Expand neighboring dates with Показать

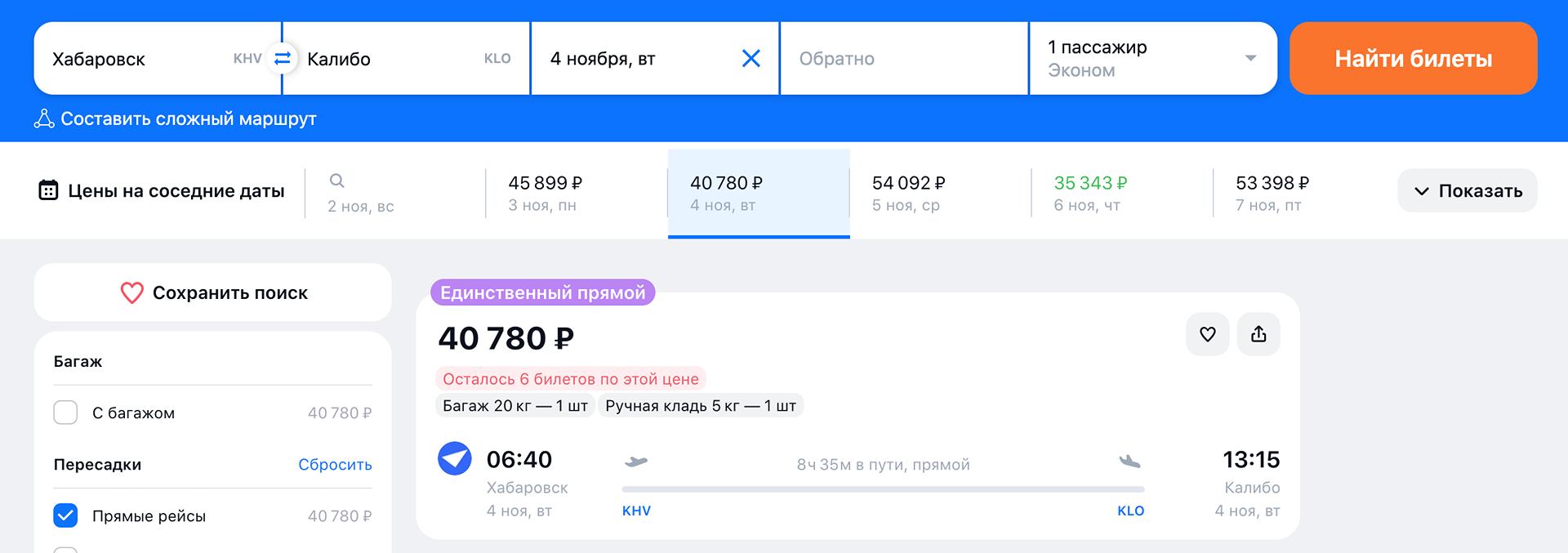[x=1467, y=191]
